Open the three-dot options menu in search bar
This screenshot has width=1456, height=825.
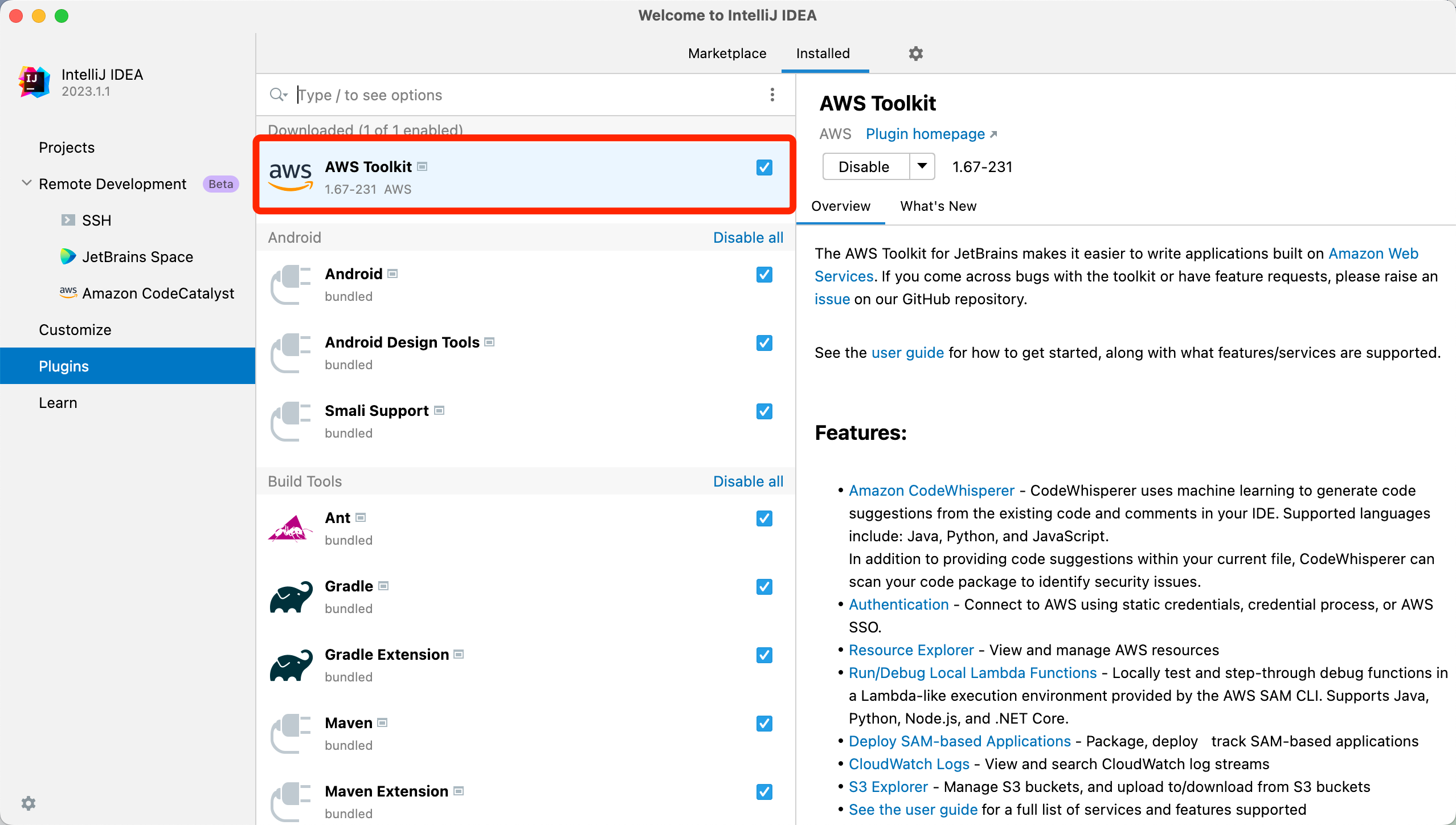[x=772, y=95]
